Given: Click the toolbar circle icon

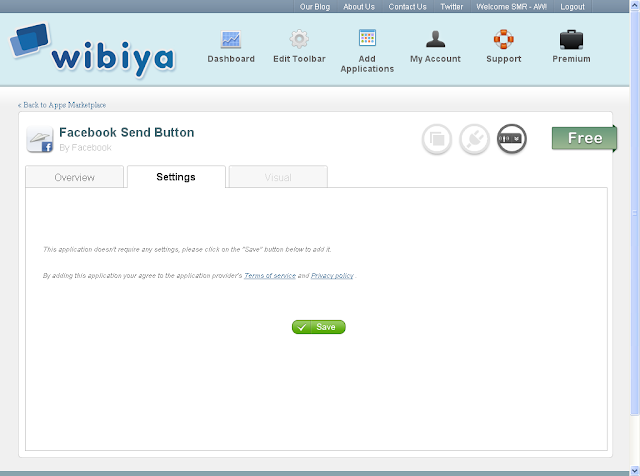Looking at the screenshot, I should click(x=512, y=139).
